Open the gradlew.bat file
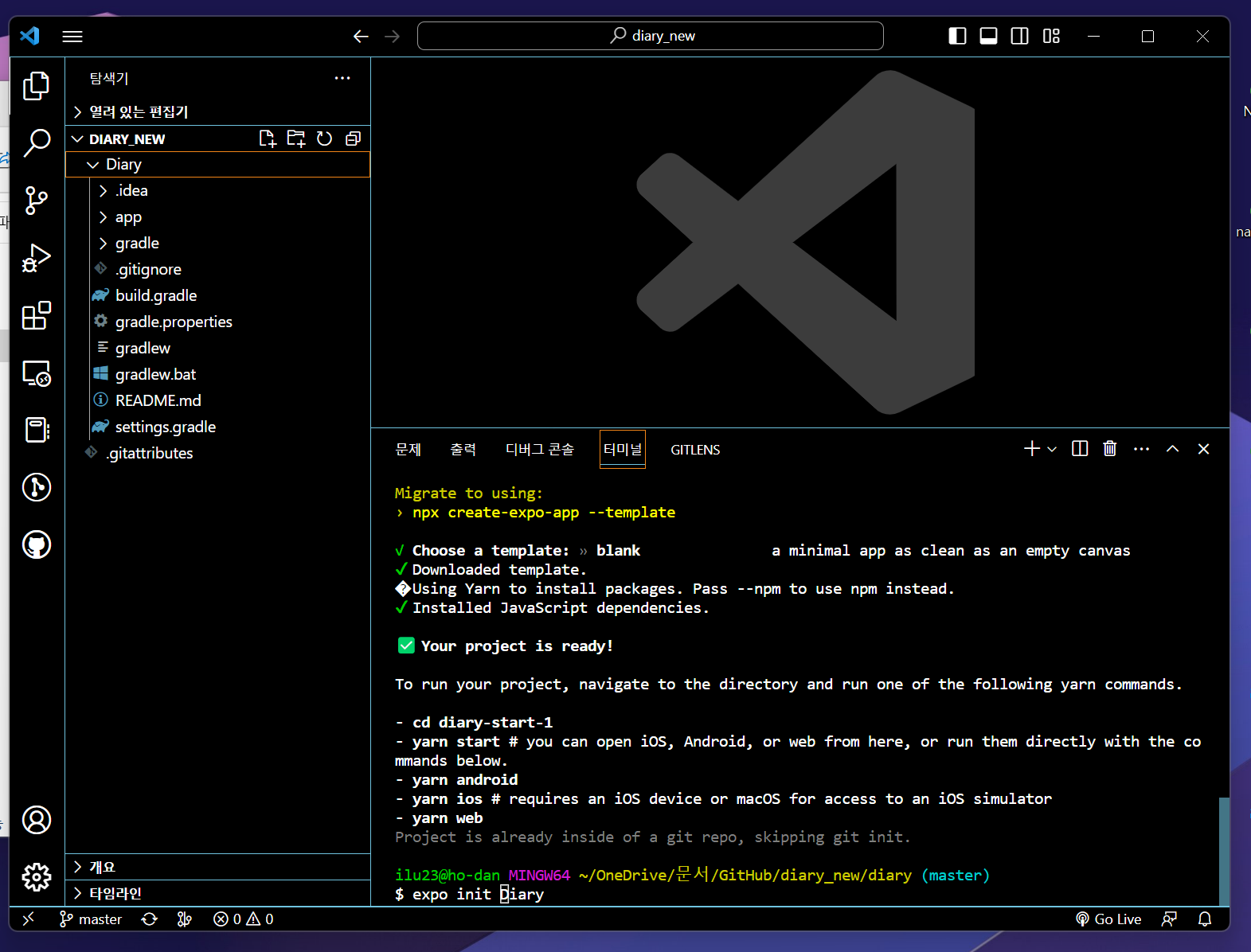 tap(217, 375)
